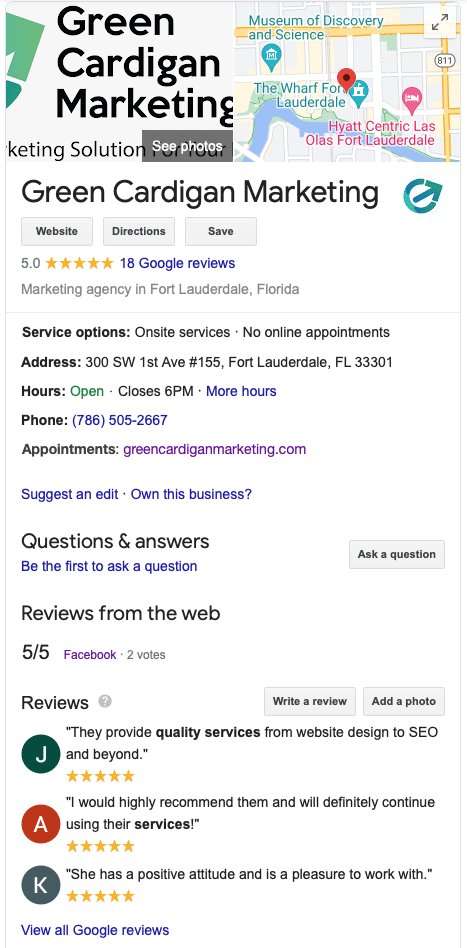Viewport: 467px width, 948px height.
Task: Click the pink Hyatt Centric hotel map icon
Action: pos(412,98)
